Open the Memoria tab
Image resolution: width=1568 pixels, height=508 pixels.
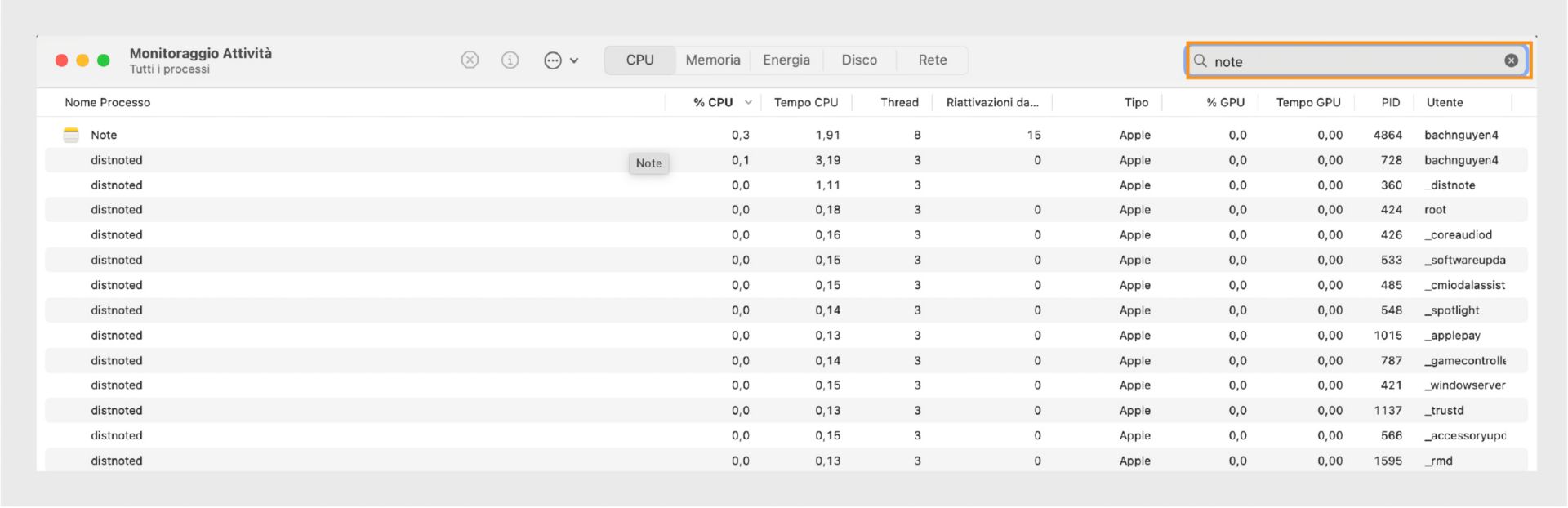(713, 60)
